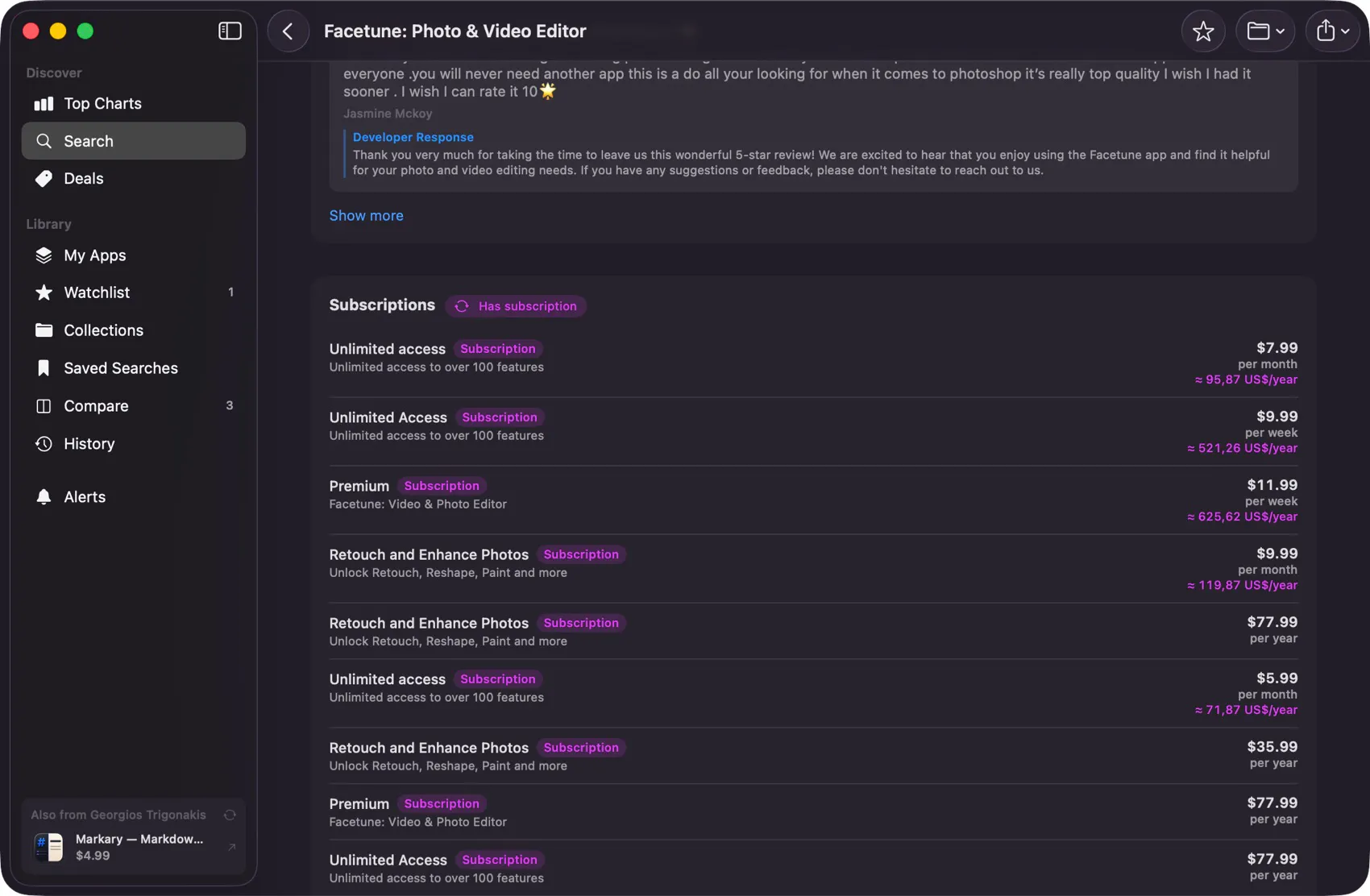
Task: Select Search in the sidebar
Action: coord(134,141)
